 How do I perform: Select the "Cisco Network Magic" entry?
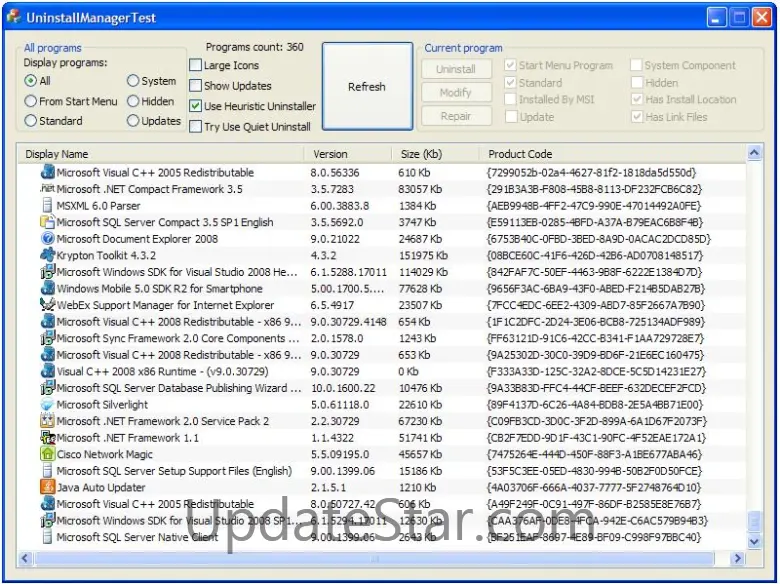click(104, 454)
